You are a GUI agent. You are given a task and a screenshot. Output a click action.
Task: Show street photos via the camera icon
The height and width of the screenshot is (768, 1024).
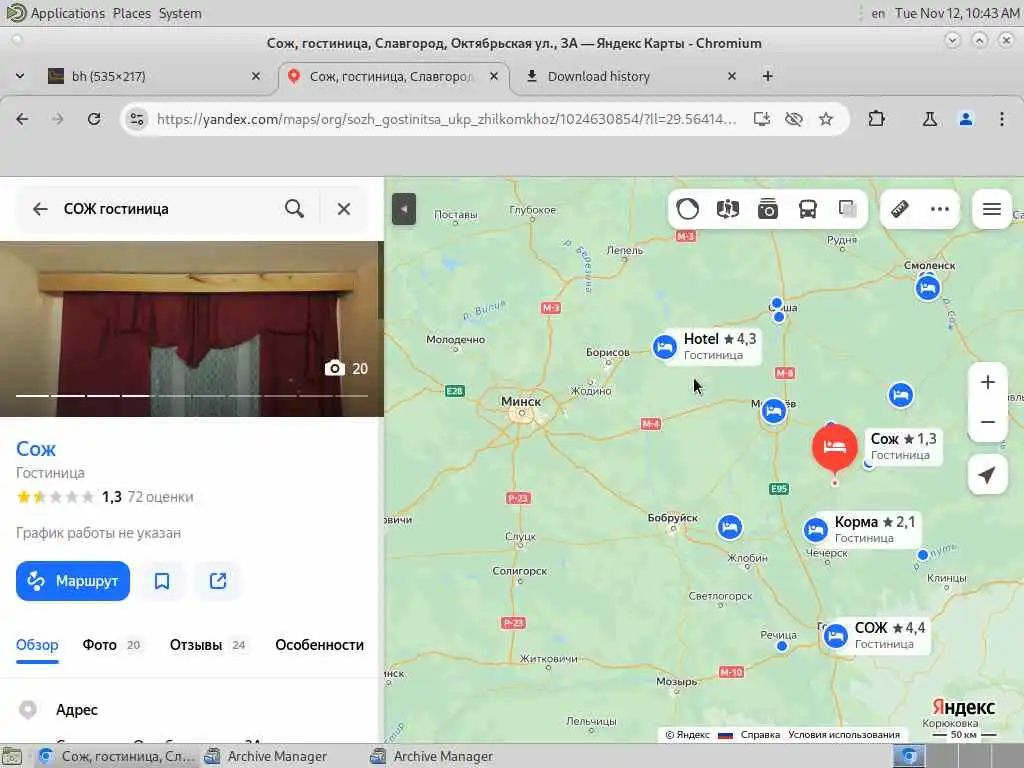click(x=768, y=209)
